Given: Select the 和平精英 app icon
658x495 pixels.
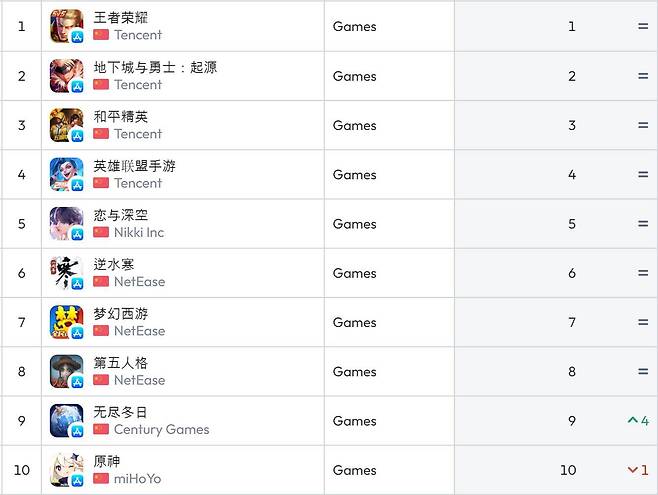Looking at the screenshot, I should [66, 125].
